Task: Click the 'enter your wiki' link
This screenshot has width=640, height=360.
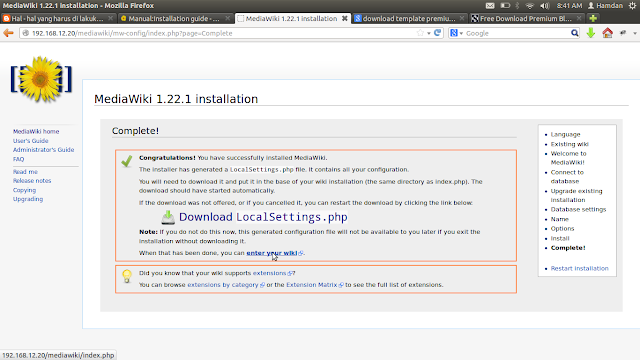Action: click(x=272, y=253)
